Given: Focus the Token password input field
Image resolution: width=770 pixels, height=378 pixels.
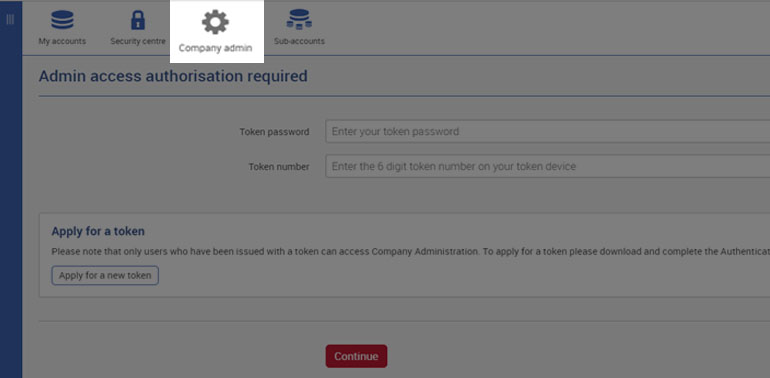Looking at the screenshot, I should [548, 132].
